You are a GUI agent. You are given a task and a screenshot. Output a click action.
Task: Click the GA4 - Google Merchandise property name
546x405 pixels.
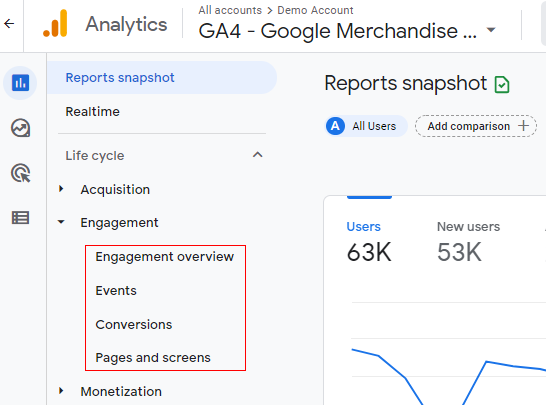[x=337, y=31]
